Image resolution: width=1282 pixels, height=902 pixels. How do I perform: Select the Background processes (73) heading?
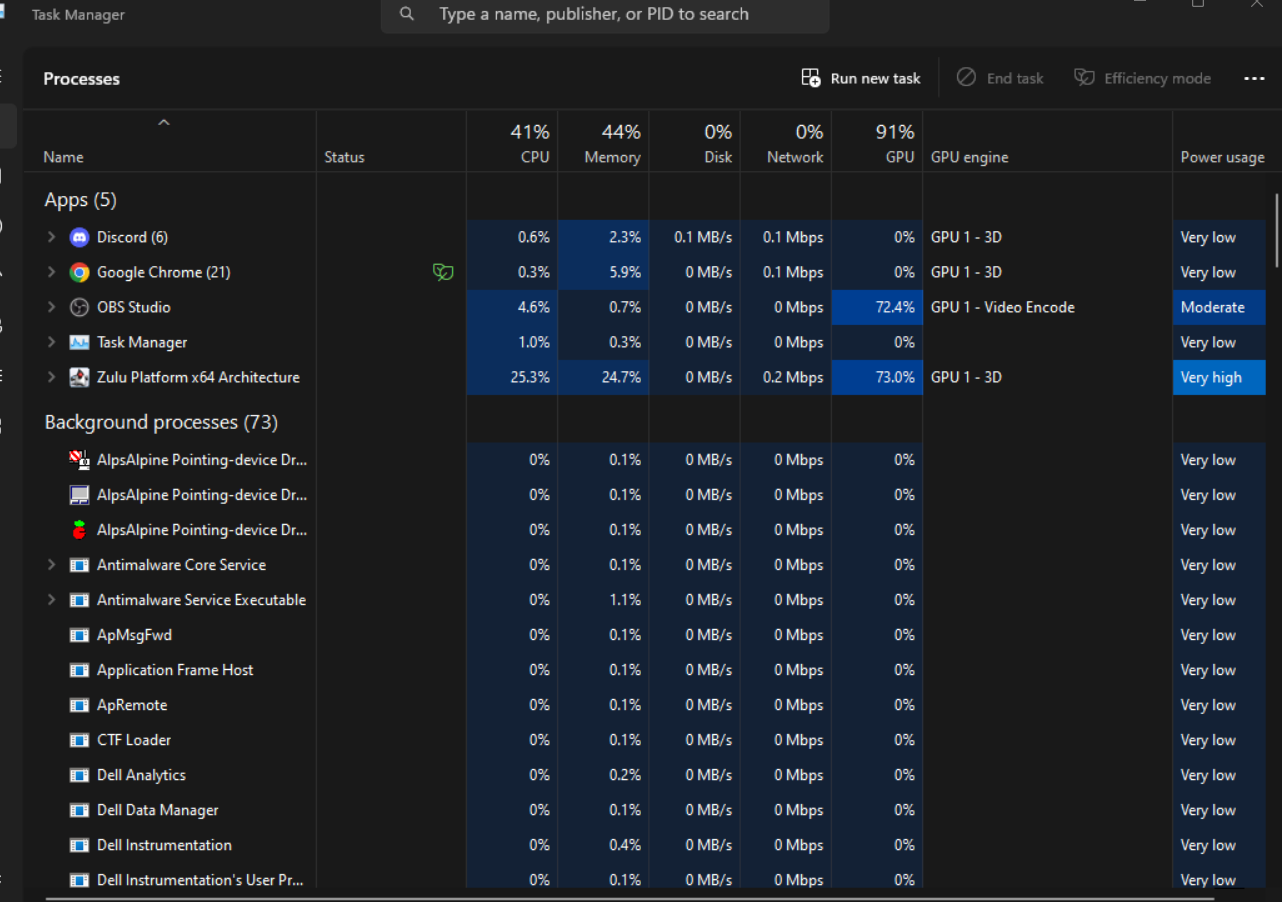[x=161, y=422]
